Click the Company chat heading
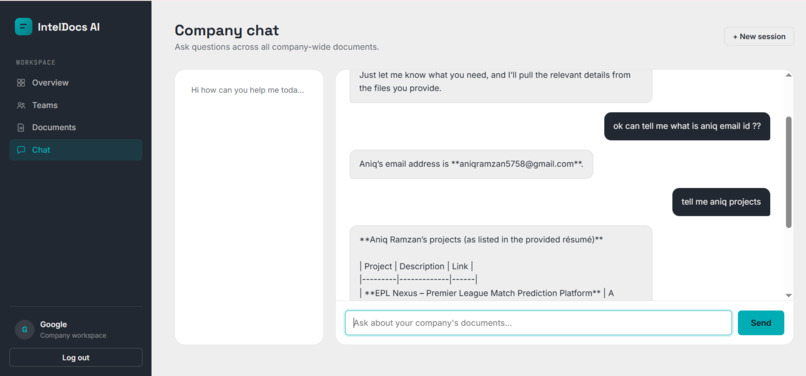 click(227, 30)
